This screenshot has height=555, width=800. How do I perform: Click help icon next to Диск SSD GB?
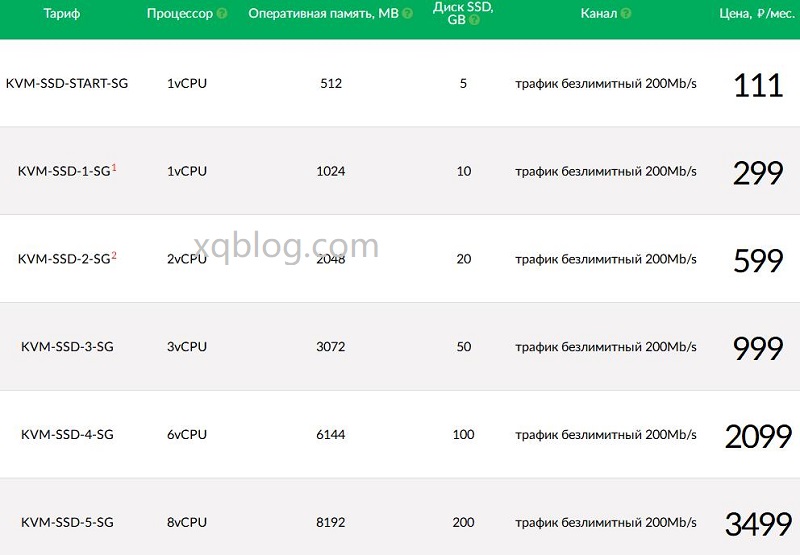(x=474, y=20)
